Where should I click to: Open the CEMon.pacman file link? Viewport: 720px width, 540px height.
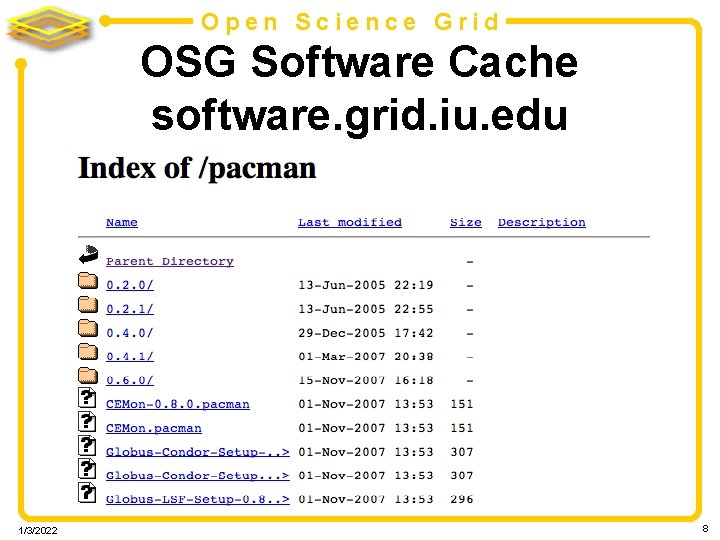pos(154,428)
